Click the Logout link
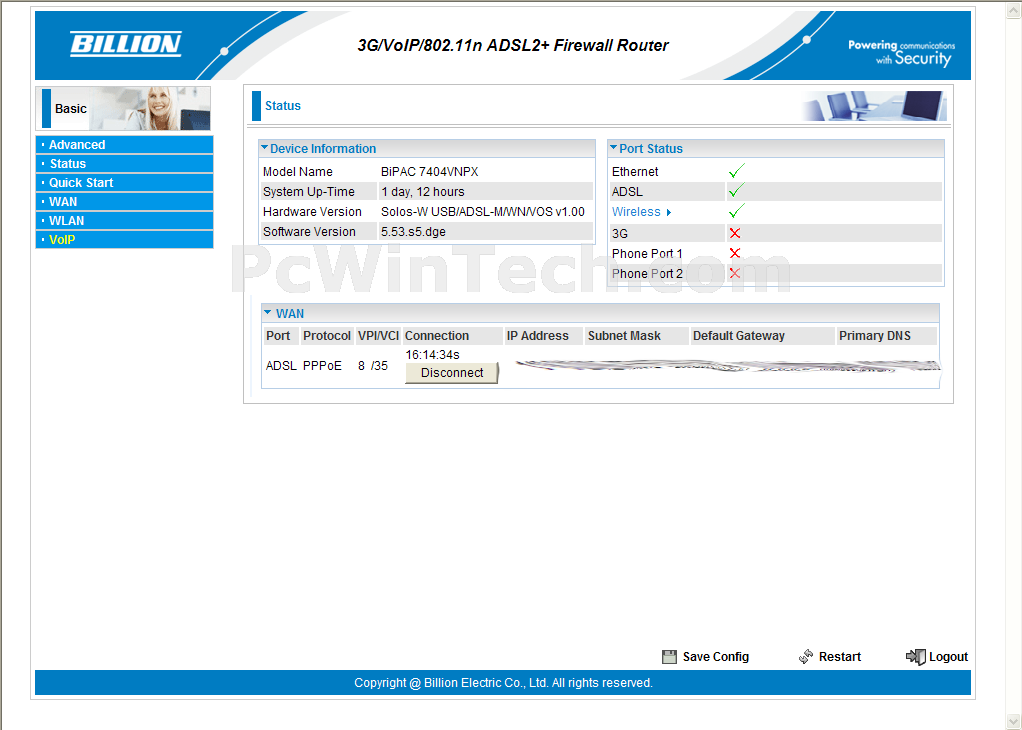 pos(948,657)
